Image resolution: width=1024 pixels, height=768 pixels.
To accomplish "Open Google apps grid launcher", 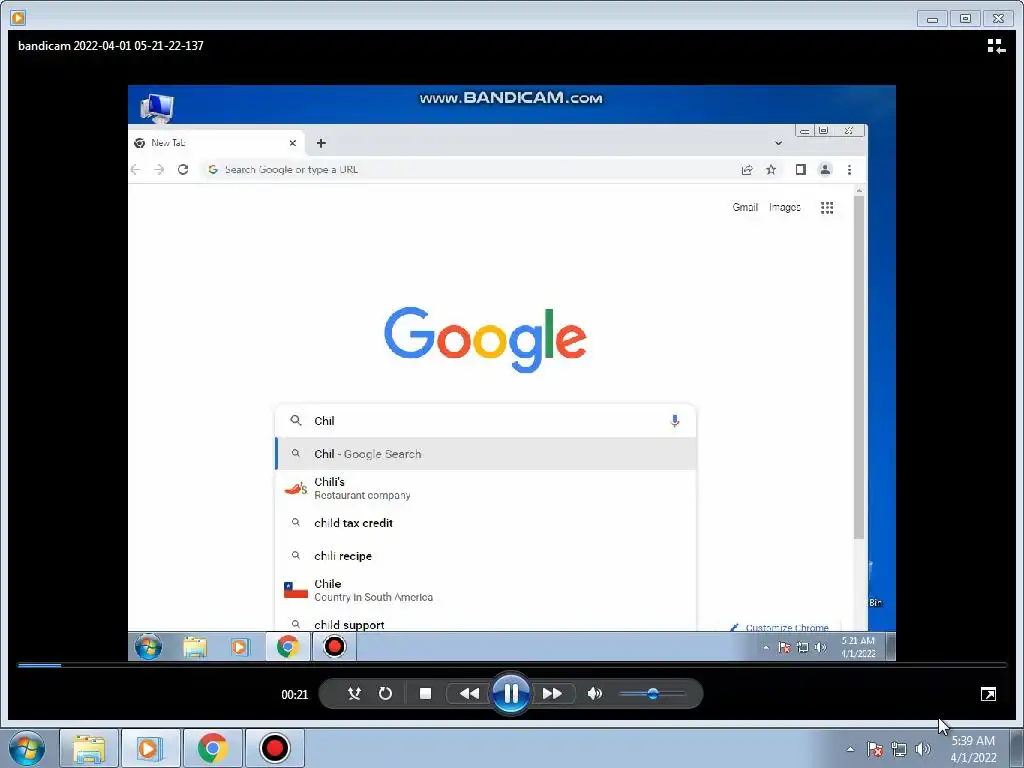I will click(x=827, y=207).
